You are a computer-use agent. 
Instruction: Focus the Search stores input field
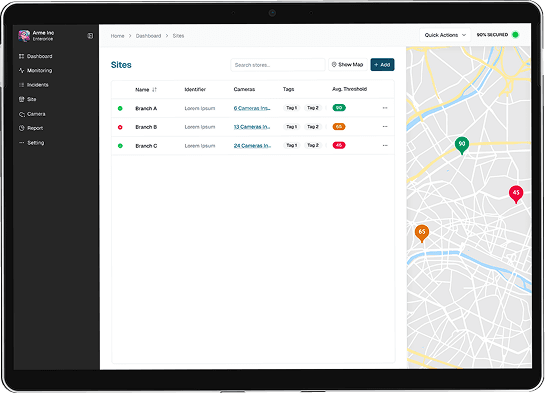tap(278, 65)
